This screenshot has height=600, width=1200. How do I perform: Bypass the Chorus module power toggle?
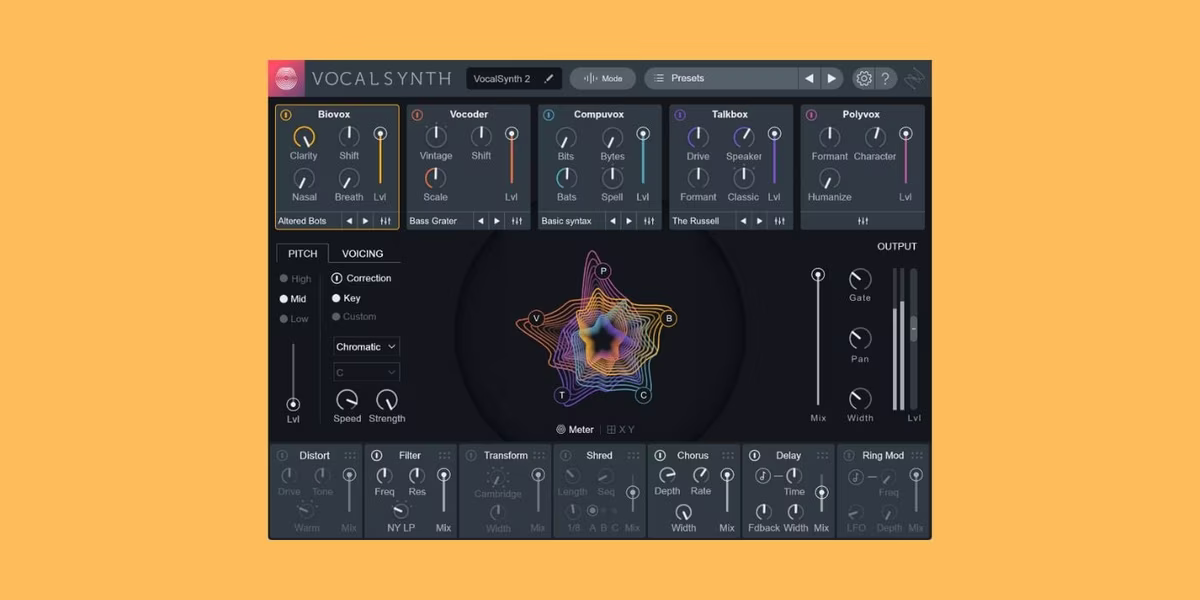pos(661,455)
